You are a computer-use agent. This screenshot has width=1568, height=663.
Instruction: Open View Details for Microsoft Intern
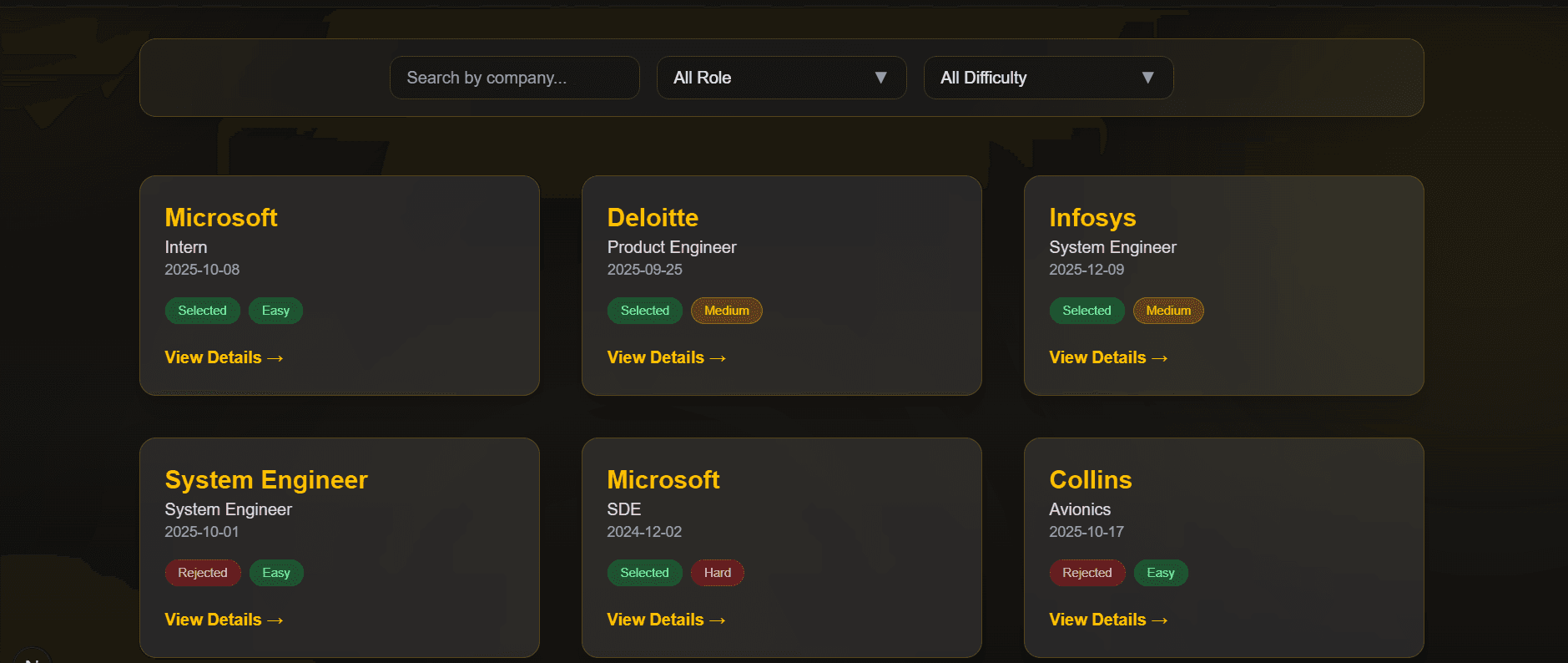pos(224,357)
